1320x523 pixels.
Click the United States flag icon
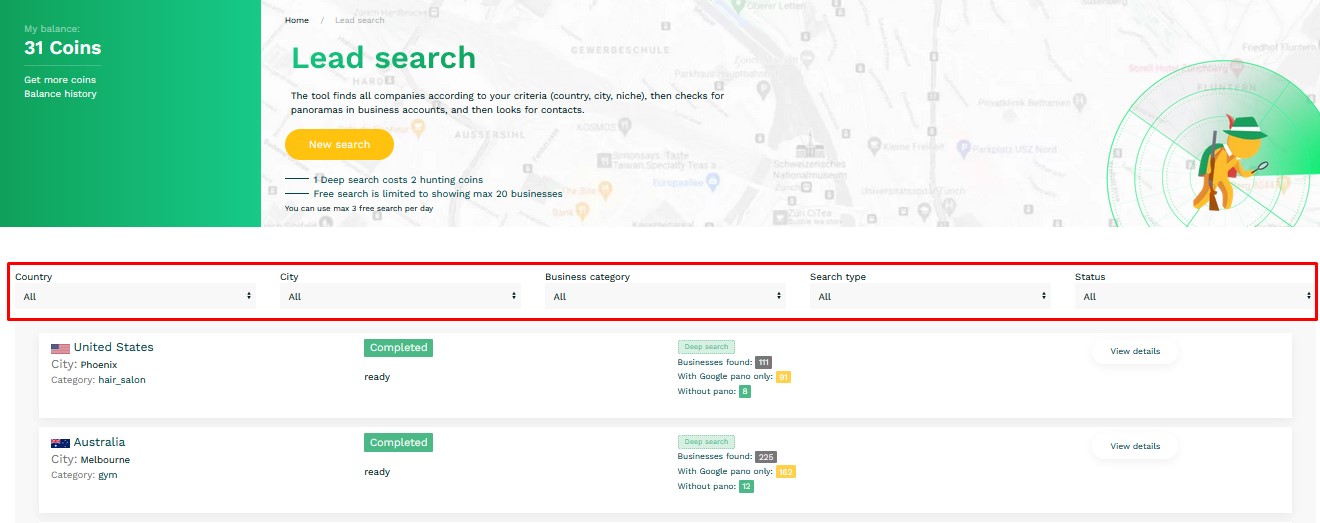click(60, 348)
